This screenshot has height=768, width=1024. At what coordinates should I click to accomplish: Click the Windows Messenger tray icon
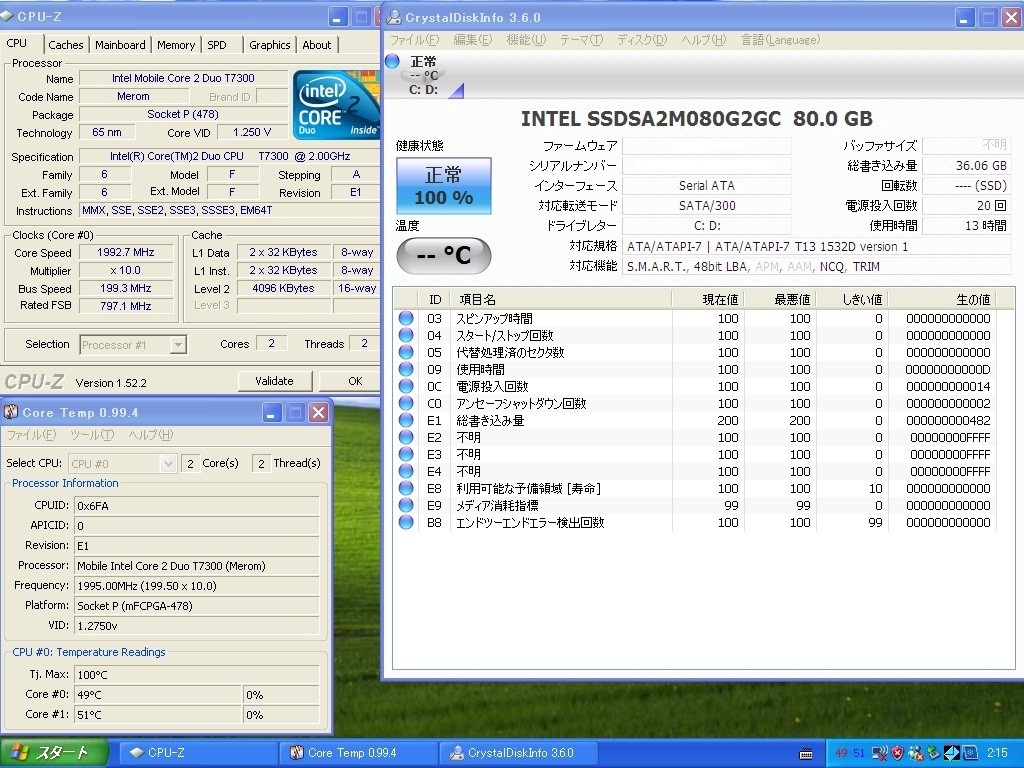[x=915, y=753]
